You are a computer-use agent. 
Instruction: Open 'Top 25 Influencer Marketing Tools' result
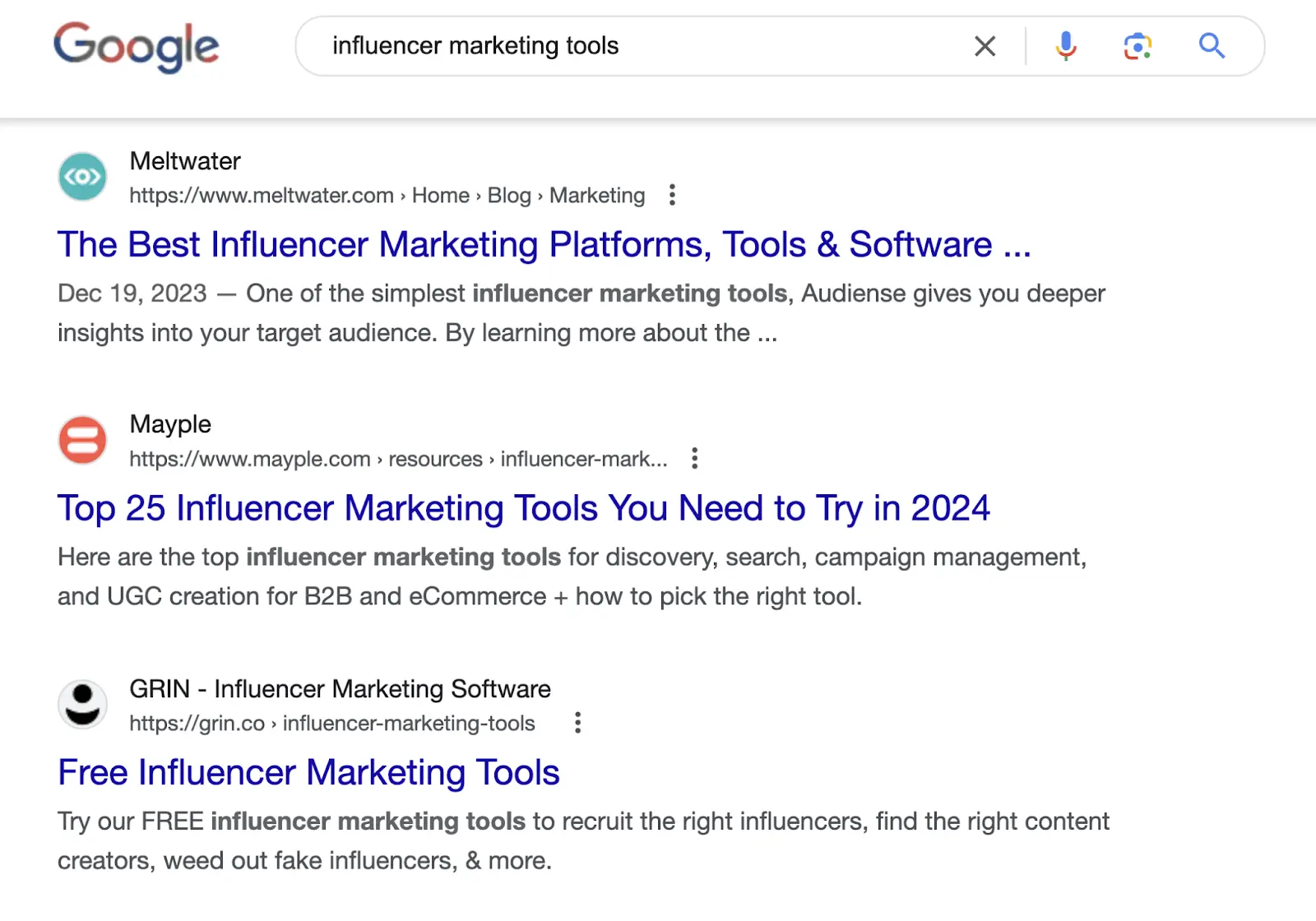click(523, 508)
